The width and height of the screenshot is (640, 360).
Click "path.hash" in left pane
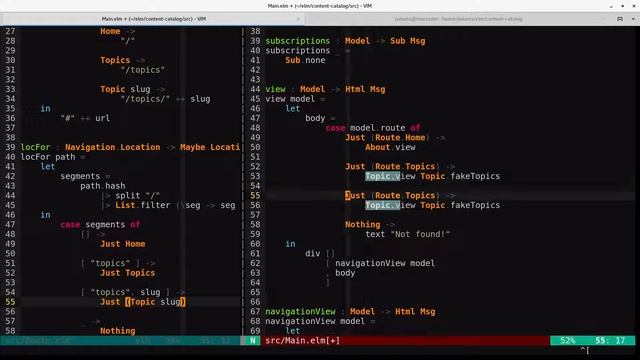103,186
